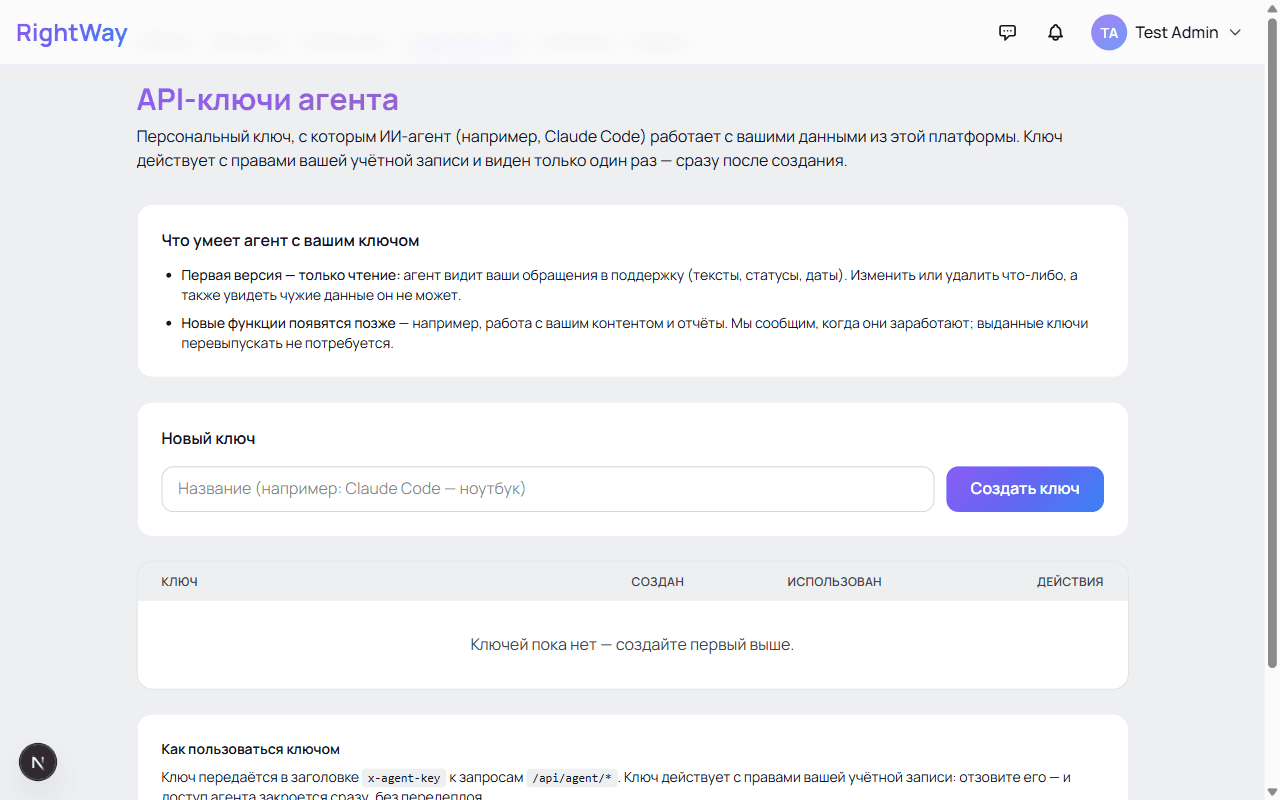Expand the Test Admin account chevron

tap(1235, 32)
